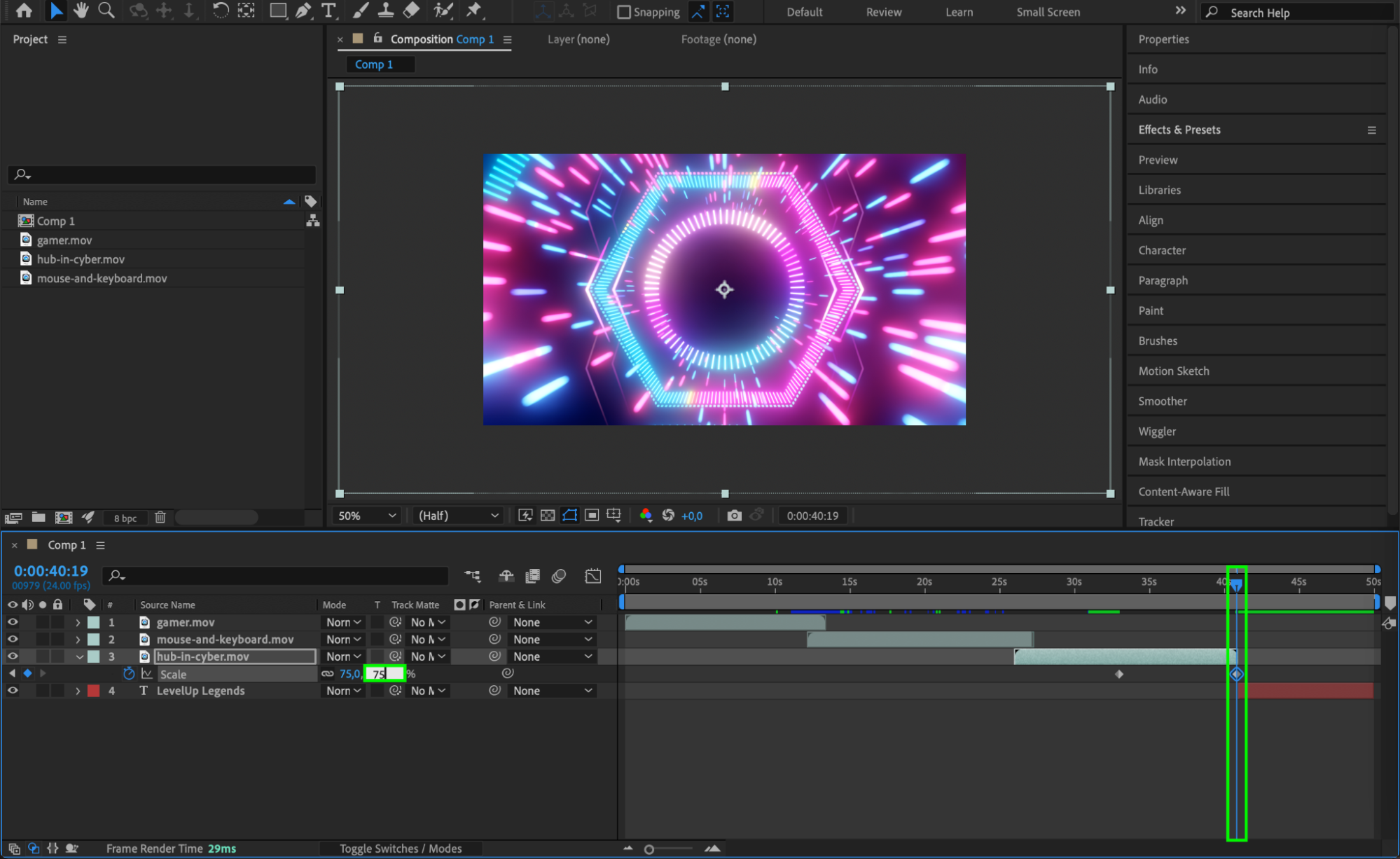1400x859 pixels.
Task: Select the Pen tool in toolbar
Action: [x=303, y=11]
